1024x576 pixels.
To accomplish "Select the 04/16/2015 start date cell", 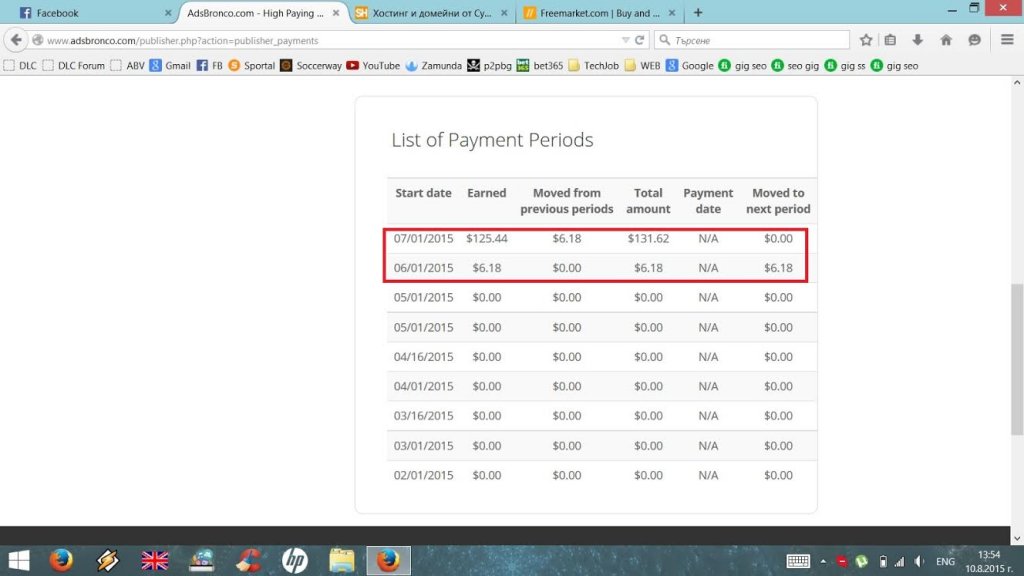I will click(423, 357).
